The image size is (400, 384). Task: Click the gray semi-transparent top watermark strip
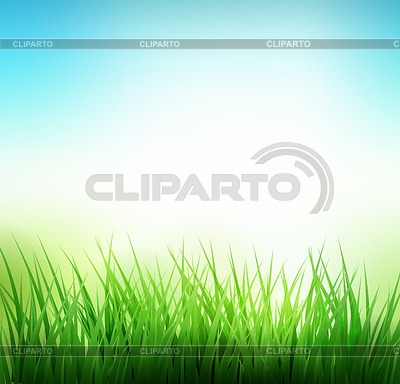pyautogui.click(x=200, y=44)
